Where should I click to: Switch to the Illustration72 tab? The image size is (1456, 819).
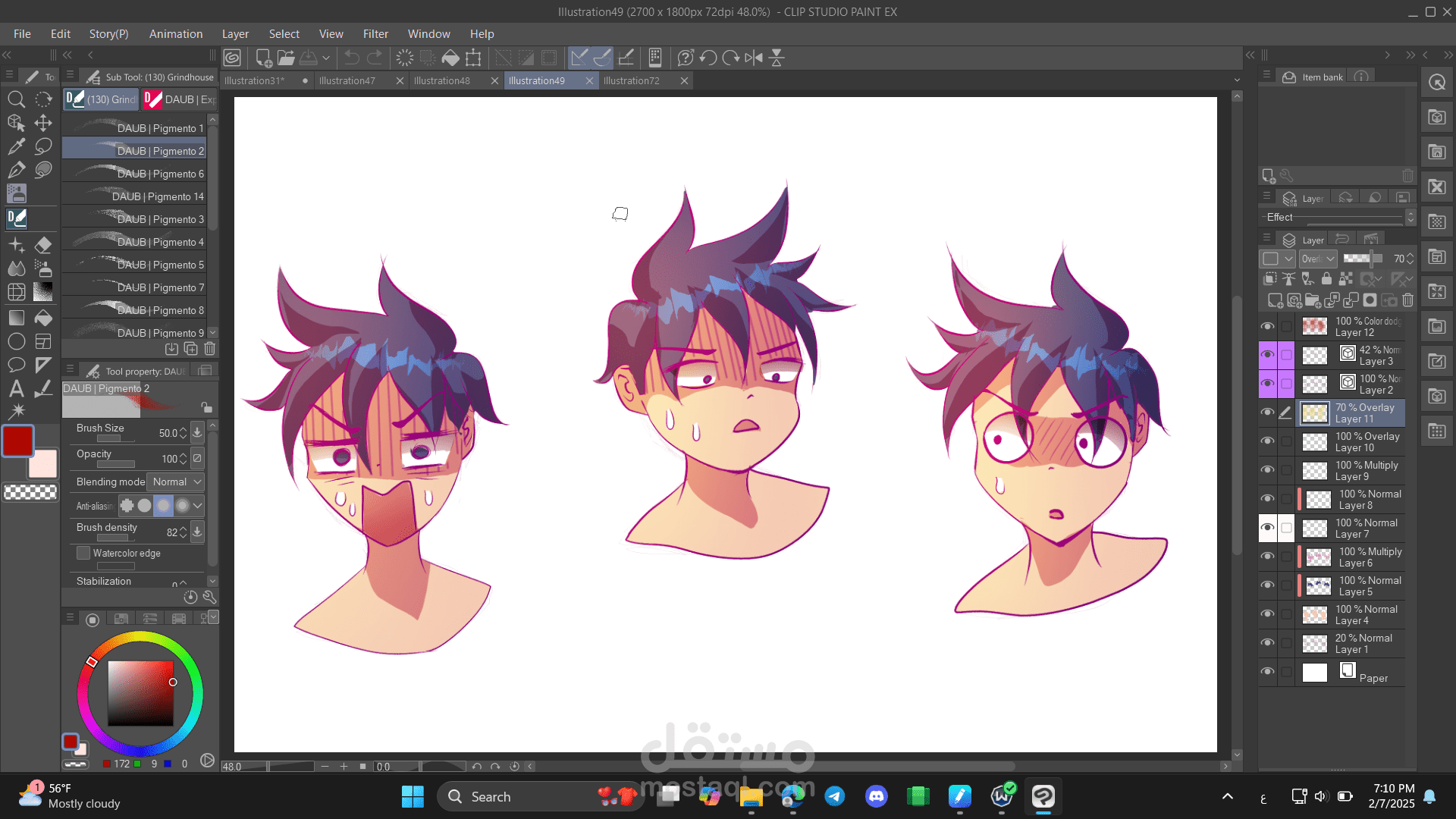click(632, 81)
